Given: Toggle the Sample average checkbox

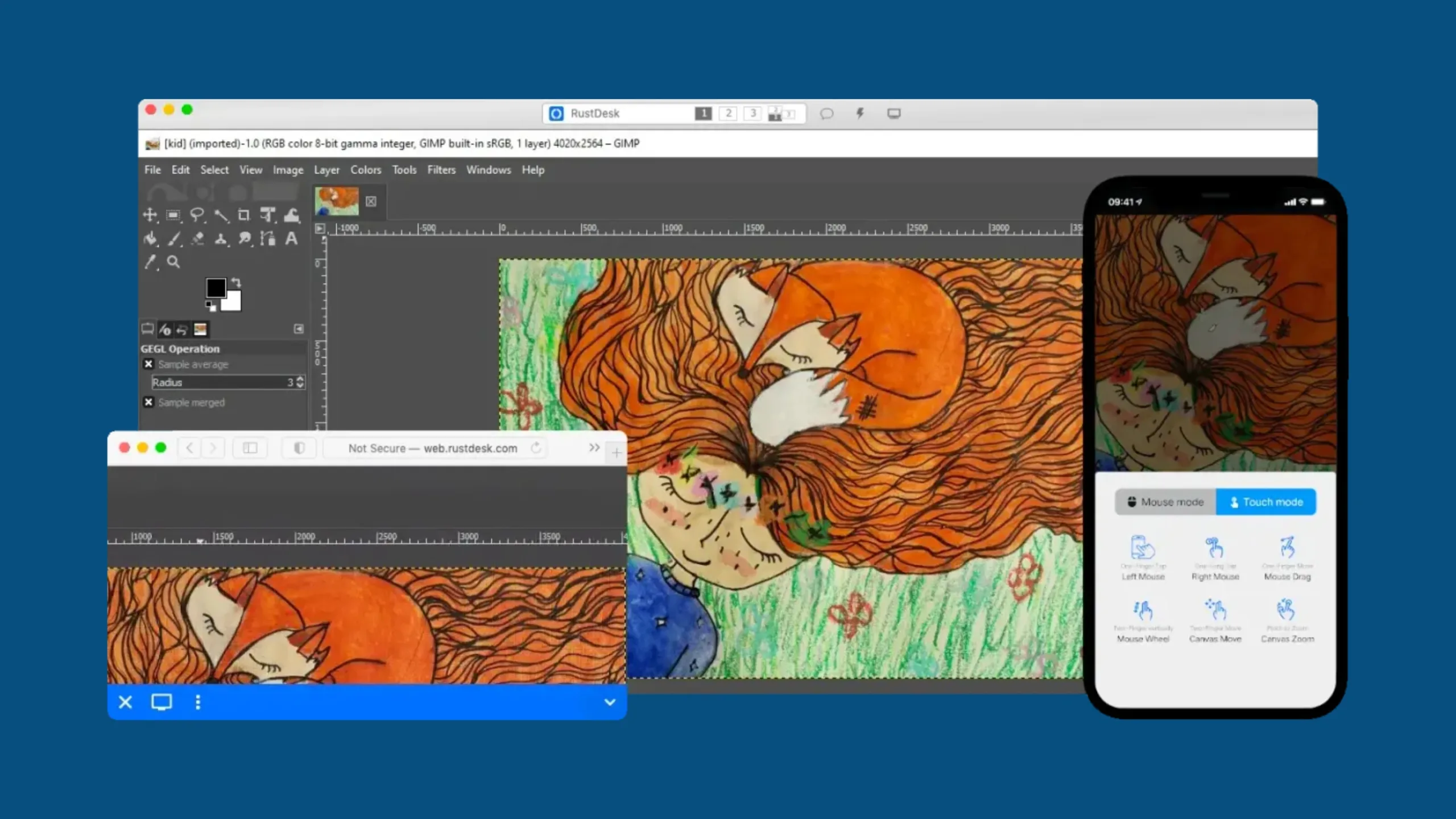Looking at the screenshot, I should coord(148,364).
